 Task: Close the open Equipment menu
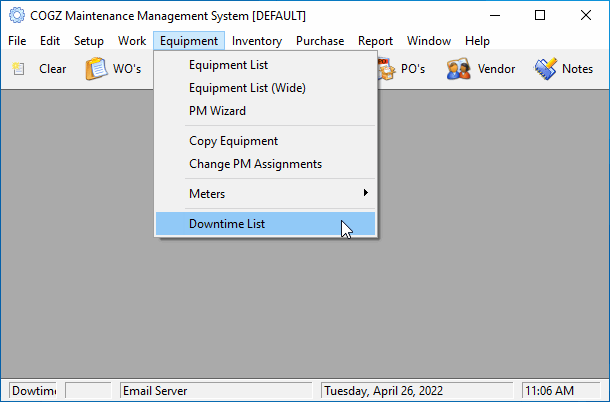click(x=189, y=41)
